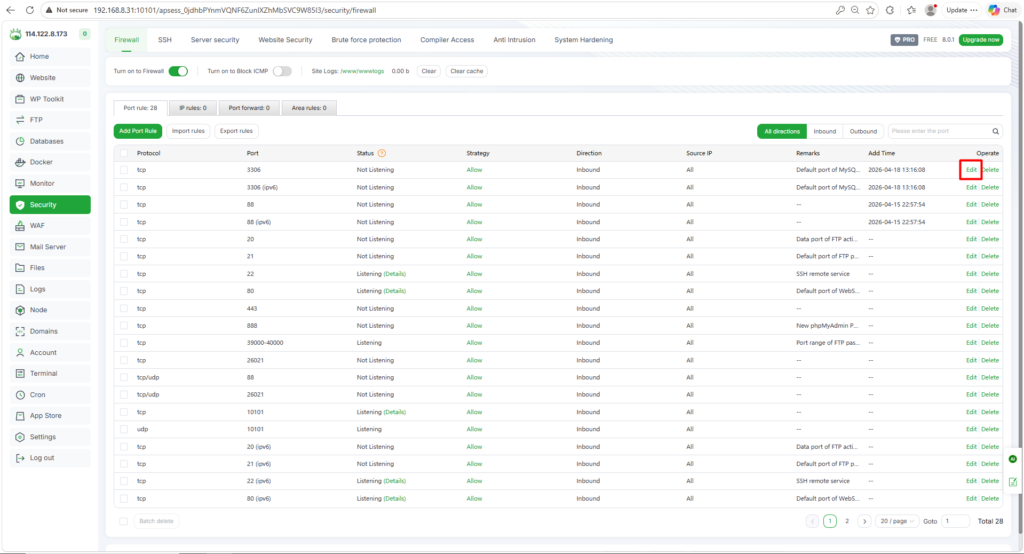Click the Status column help icon

(382, 153)
